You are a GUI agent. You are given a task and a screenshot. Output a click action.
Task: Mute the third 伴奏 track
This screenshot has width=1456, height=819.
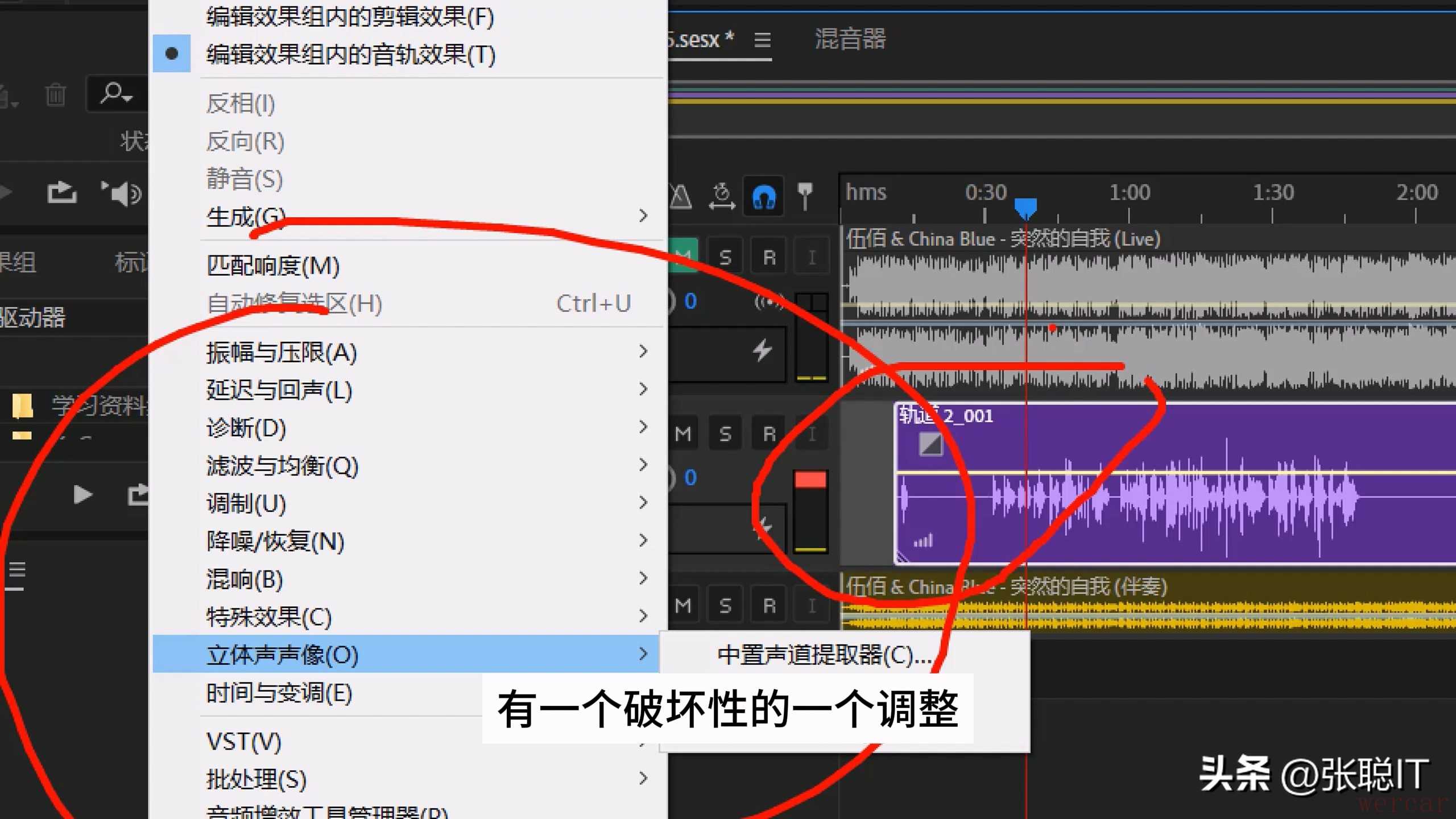(683, 606)
